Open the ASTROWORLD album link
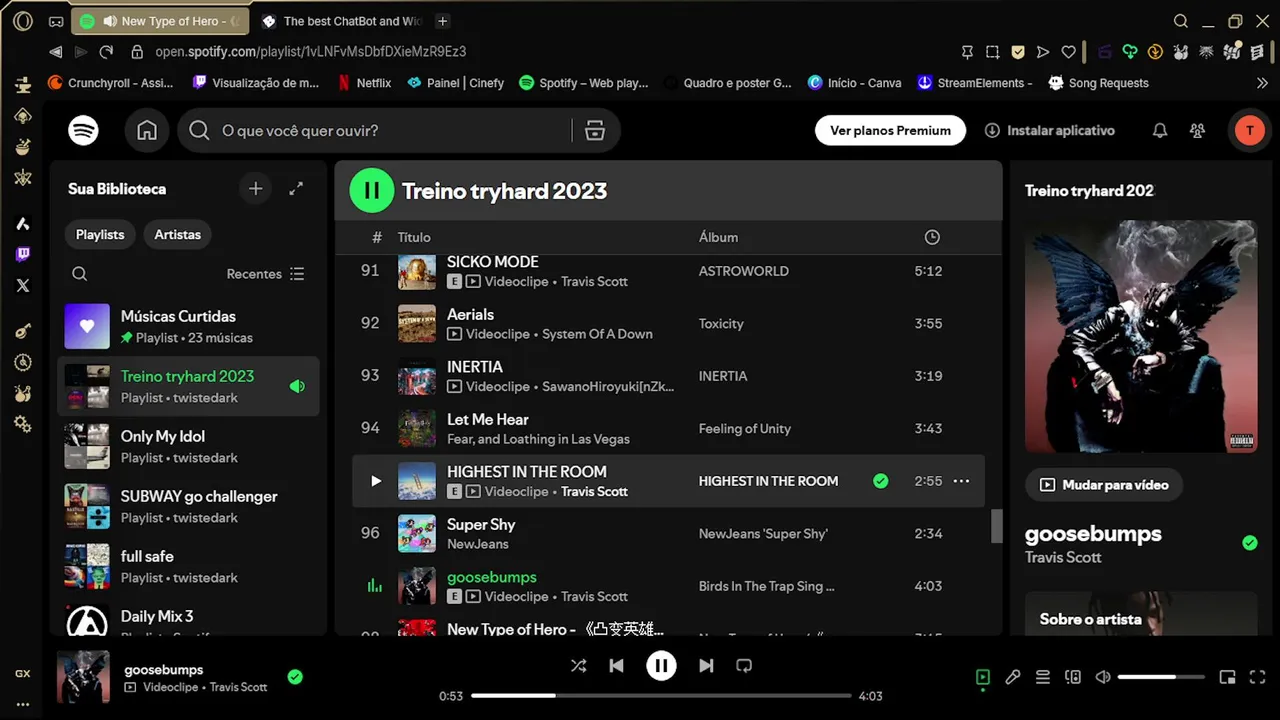Viewport: 1280px width, 720px height. click(744, 271)
